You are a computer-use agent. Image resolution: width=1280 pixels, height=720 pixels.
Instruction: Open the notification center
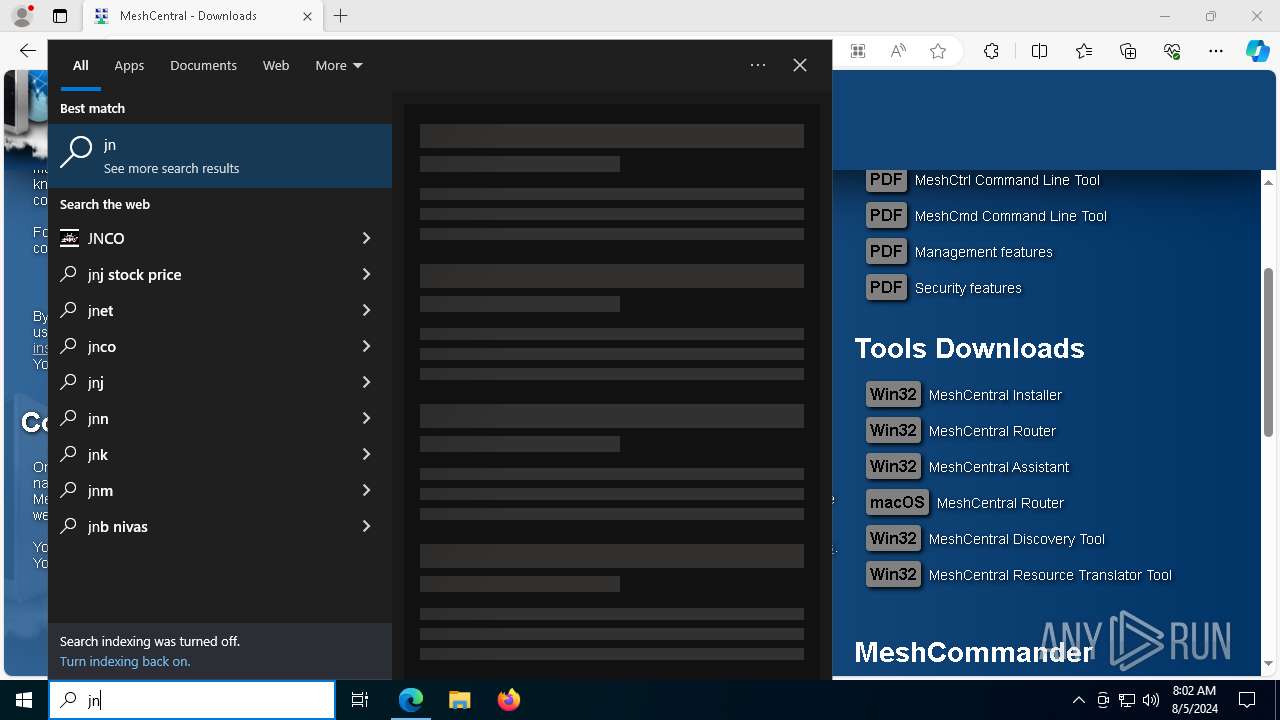[1247, 700]
